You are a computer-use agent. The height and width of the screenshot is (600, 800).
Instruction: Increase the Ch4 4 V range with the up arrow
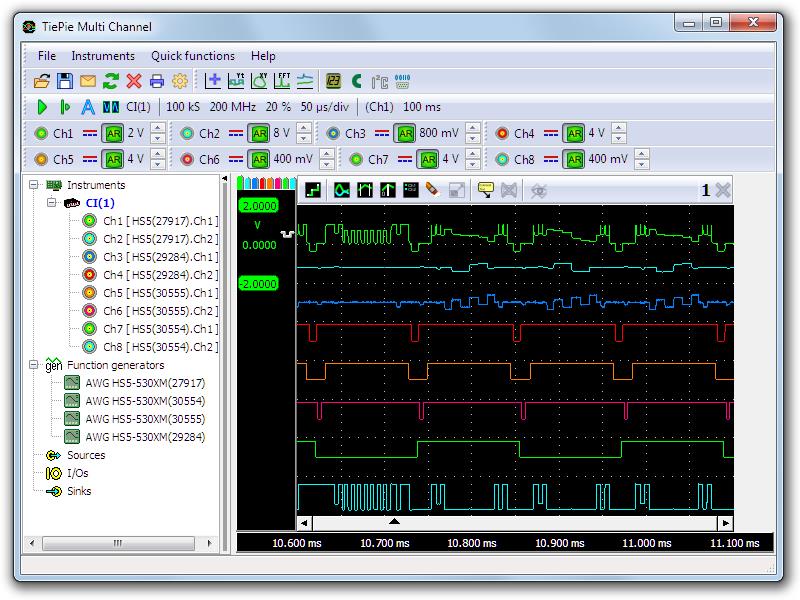coord(619,129)
